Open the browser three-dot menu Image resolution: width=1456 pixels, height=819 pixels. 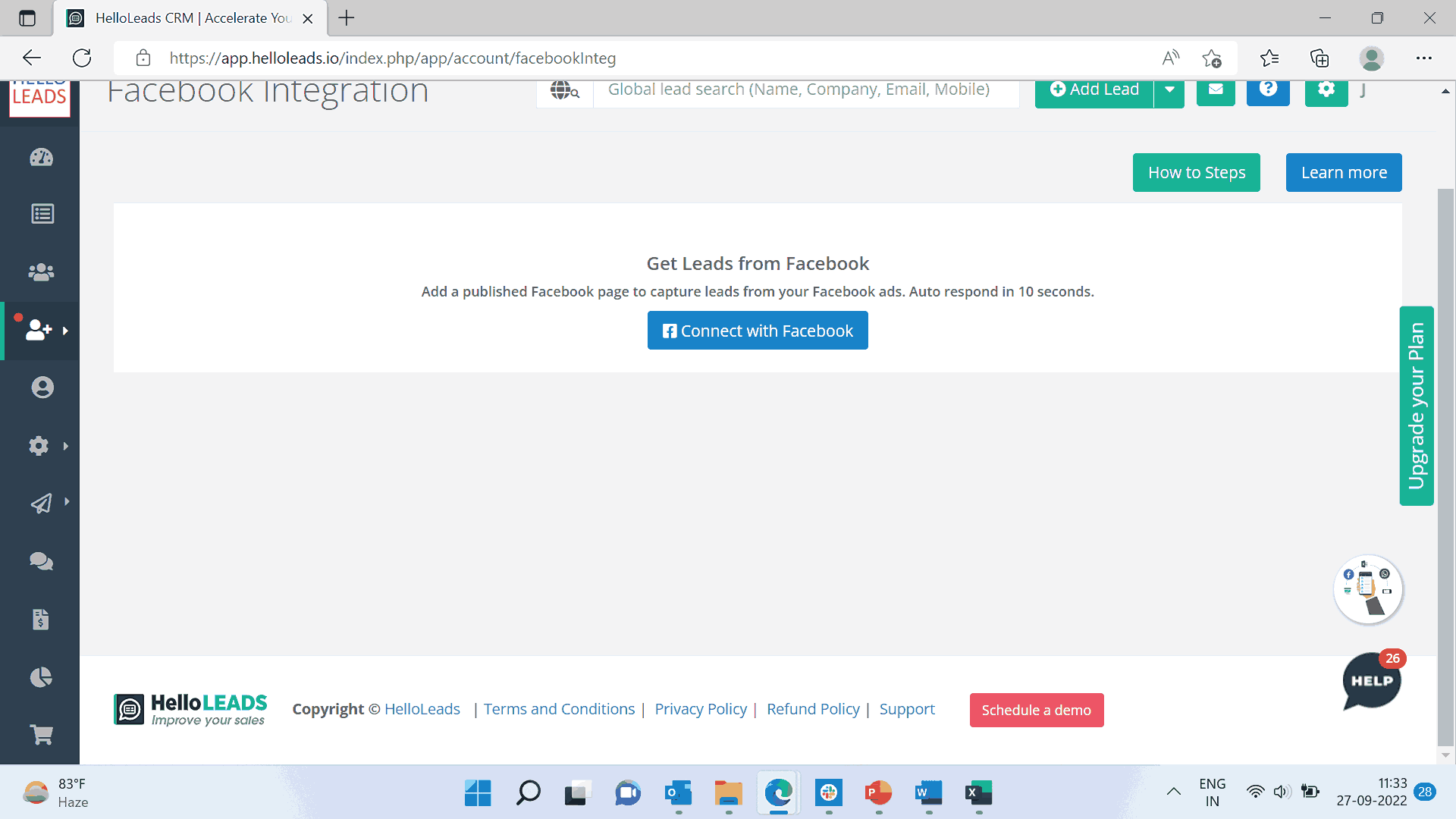coord(1423,58)
